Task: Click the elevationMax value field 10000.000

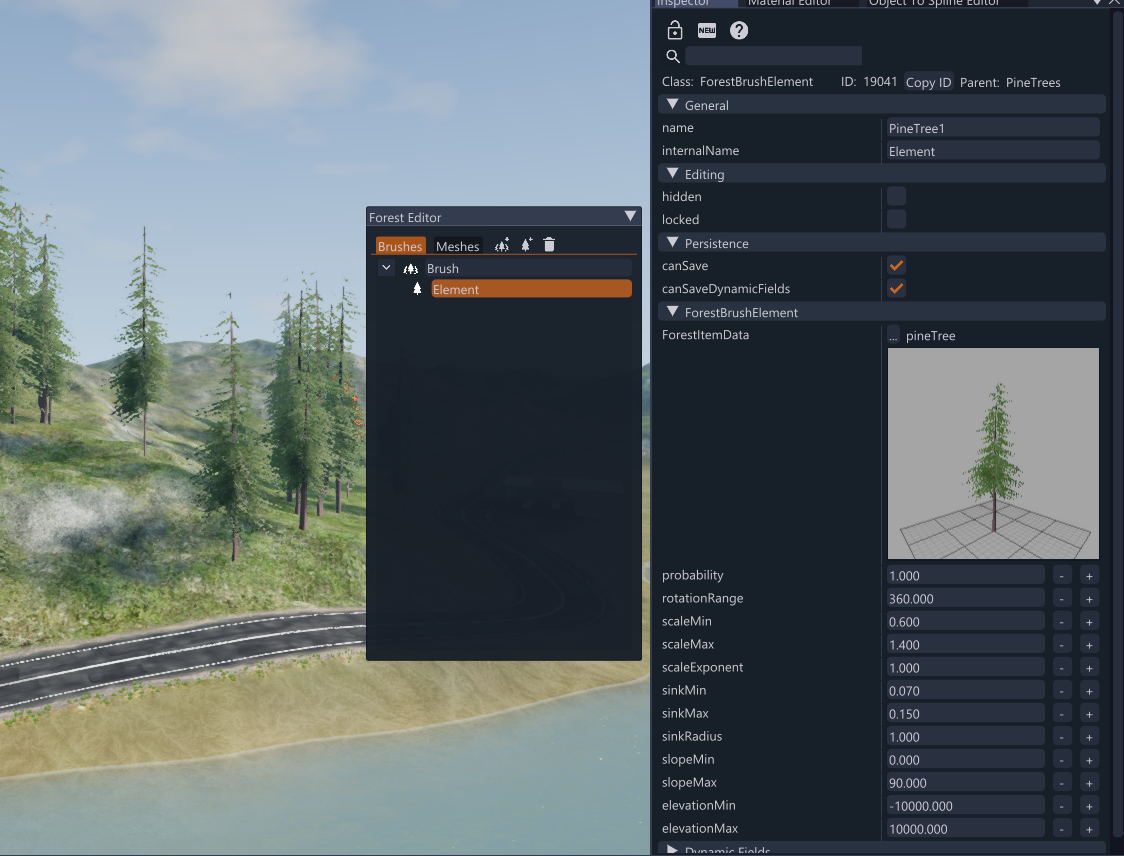Action: click(966, 829)
